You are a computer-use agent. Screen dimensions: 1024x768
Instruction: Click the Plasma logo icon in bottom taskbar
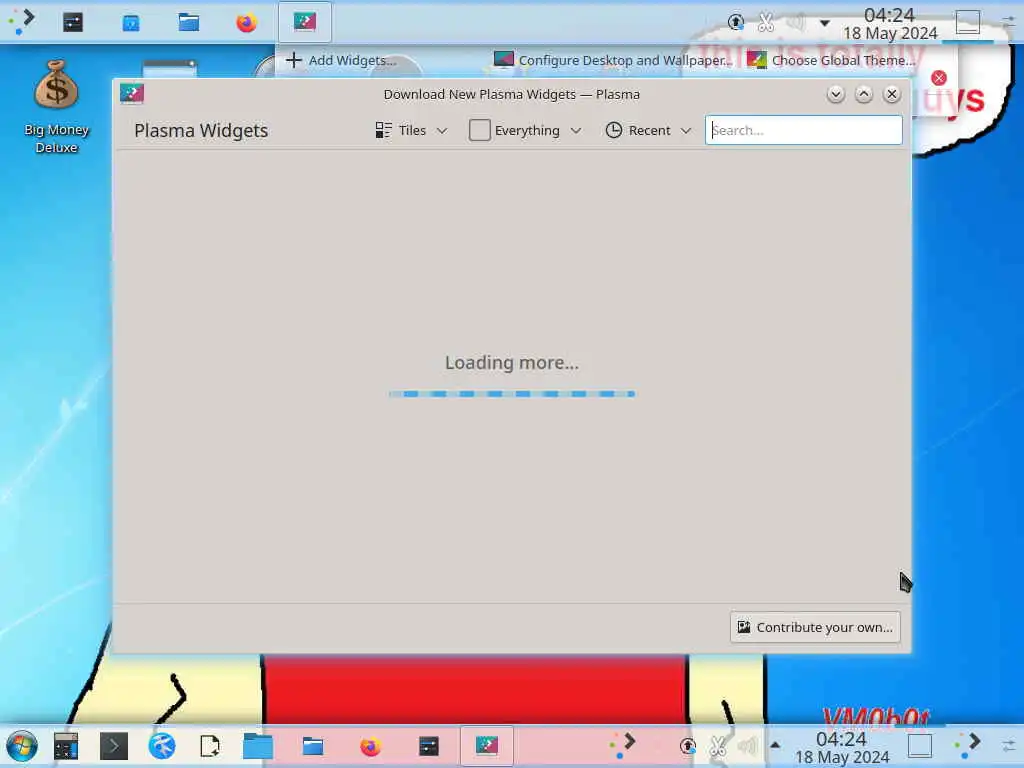622,746
